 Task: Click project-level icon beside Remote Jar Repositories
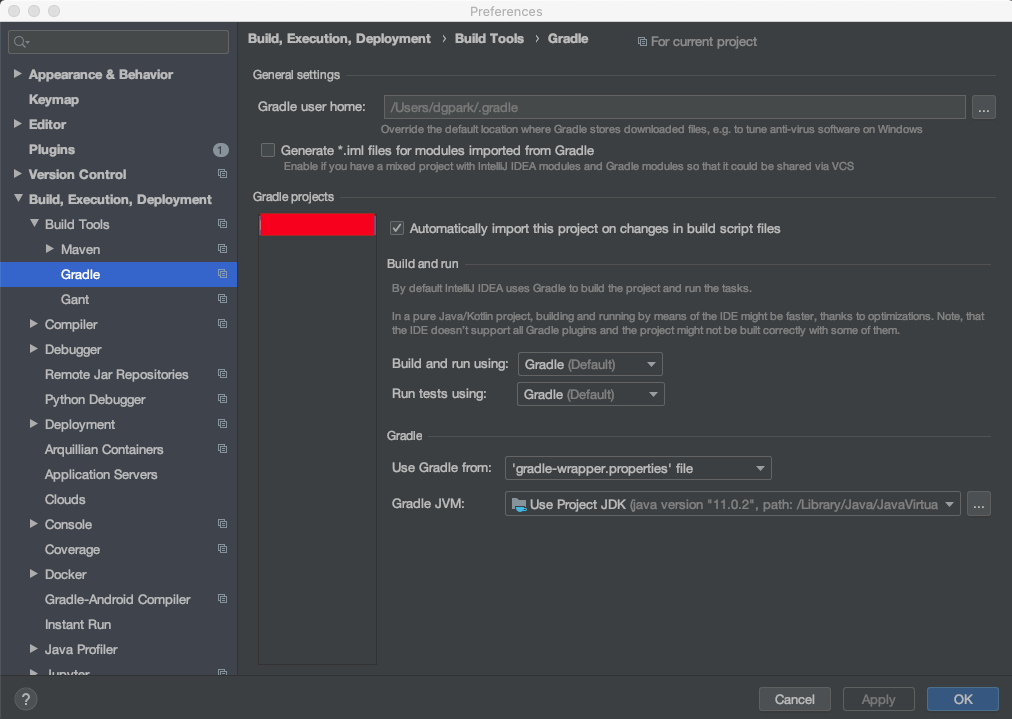223,374
